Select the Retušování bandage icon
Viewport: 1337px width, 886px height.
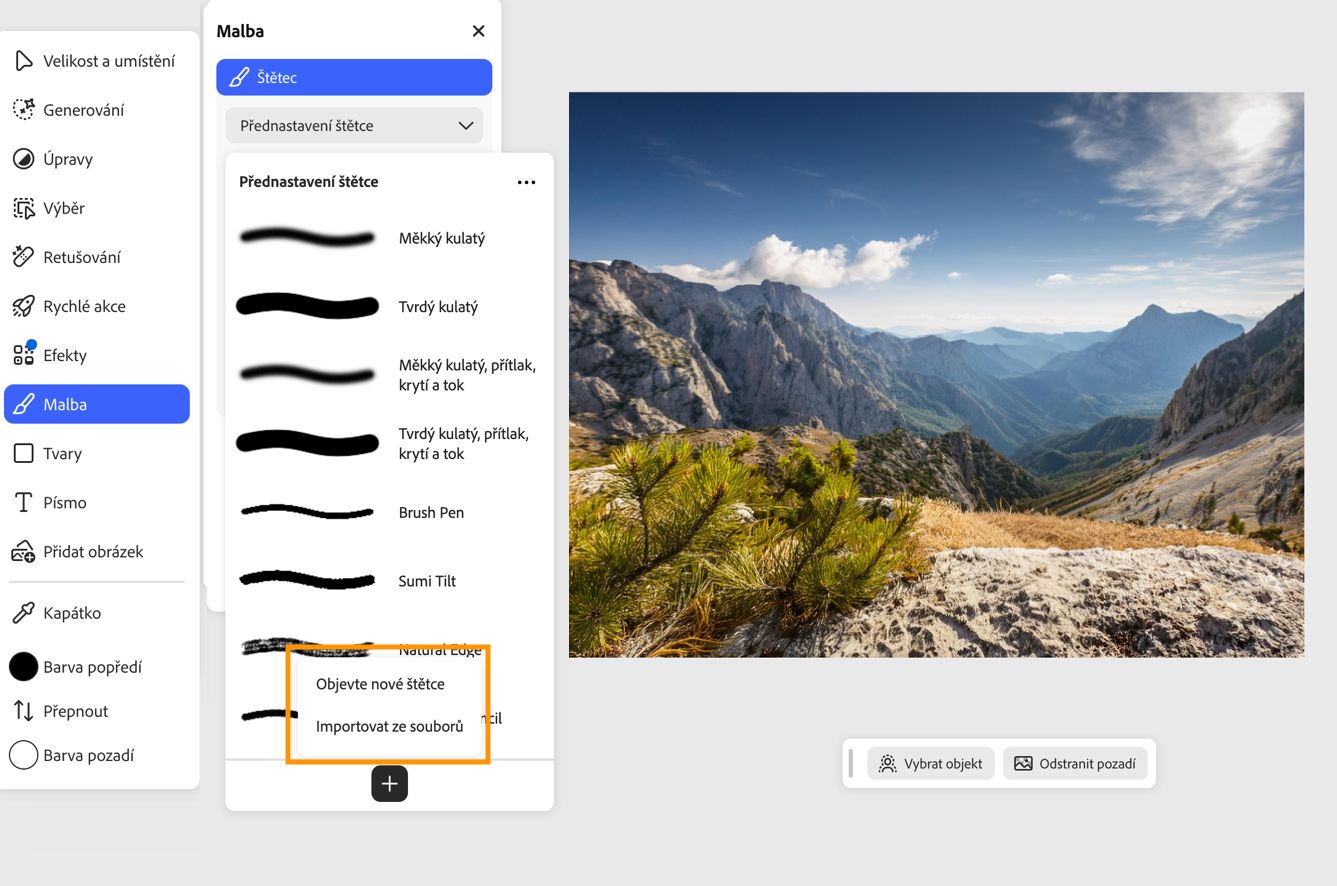click(x=23, y=257)
